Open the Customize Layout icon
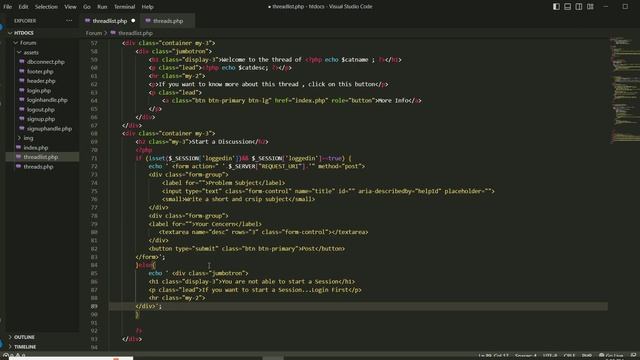This screenshot has height=360, width=640. pyautogui.click(x=590, y=7)
